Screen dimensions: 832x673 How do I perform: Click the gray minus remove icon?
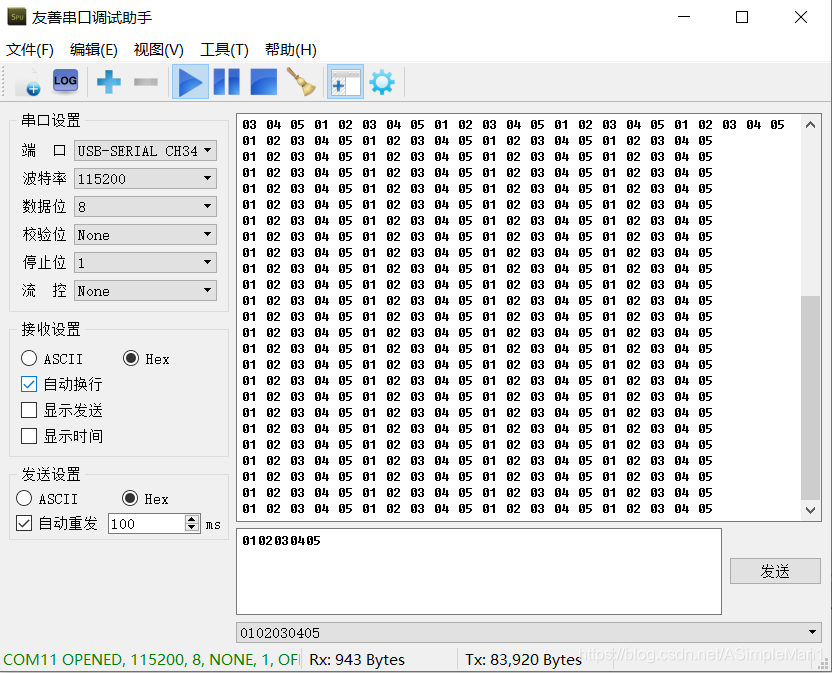(x=146, y=82)
